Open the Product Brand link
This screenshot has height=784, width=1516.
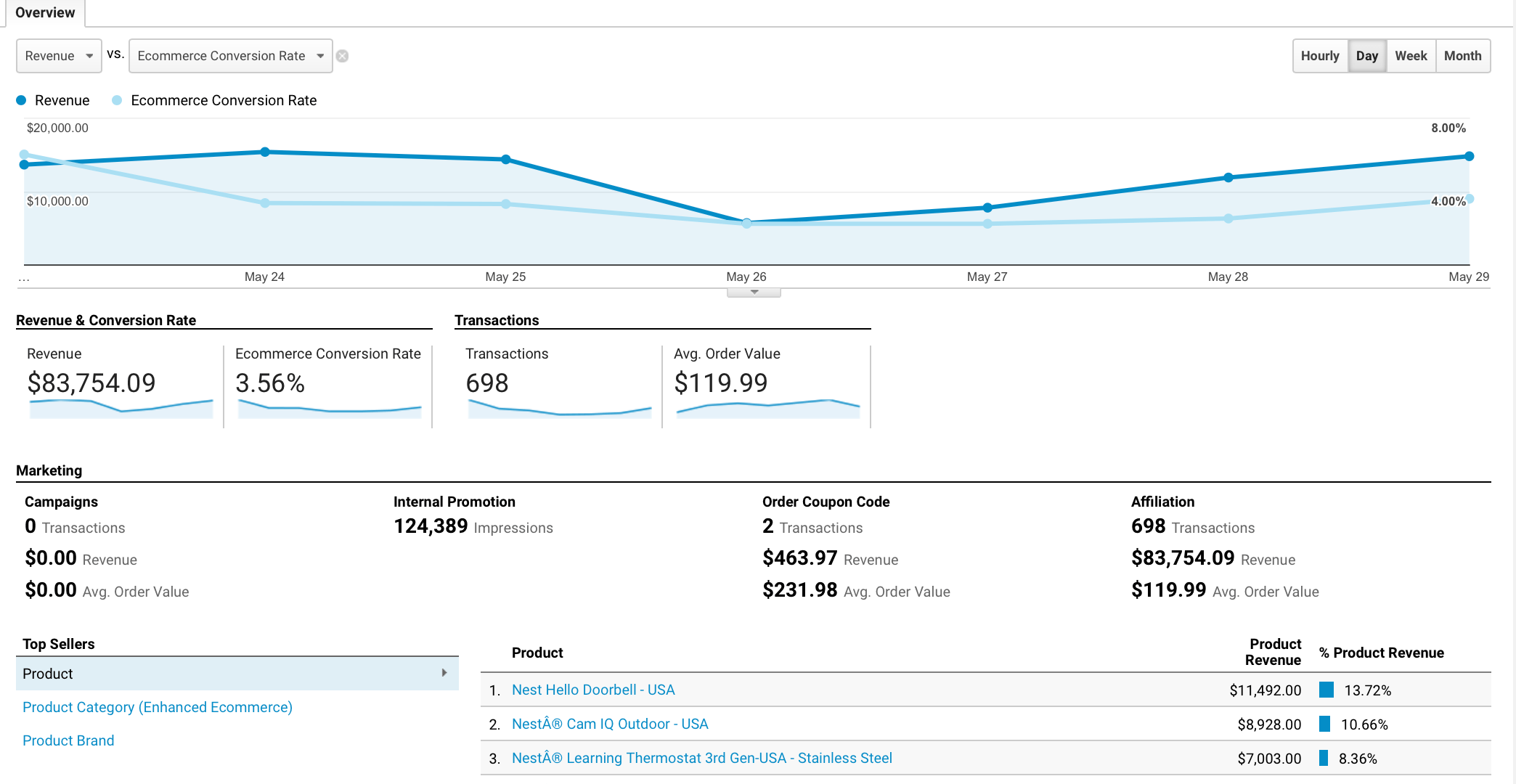[x=68, y=740]
